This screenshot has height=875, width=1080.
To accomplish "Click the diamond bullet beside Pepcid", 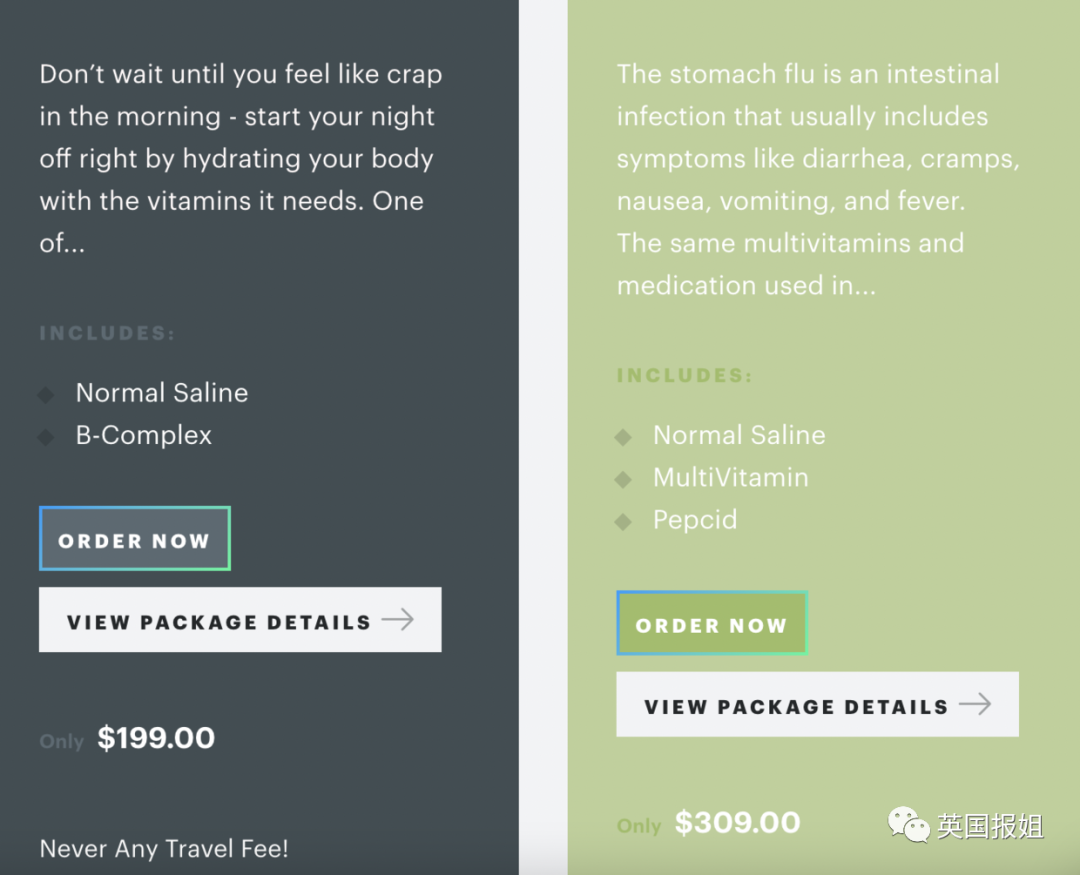I will tap(623, 521).
